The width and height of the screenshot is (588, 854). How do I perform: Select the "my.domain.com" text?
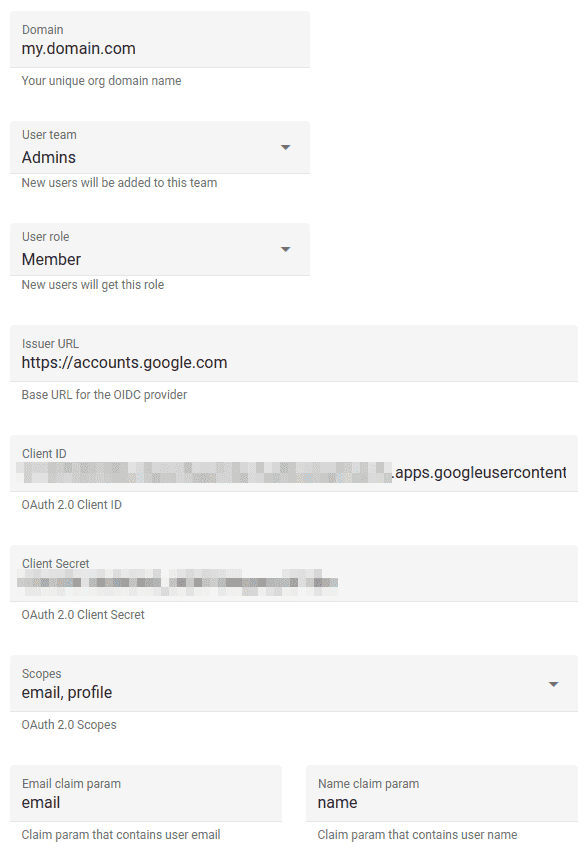[77, 48]
